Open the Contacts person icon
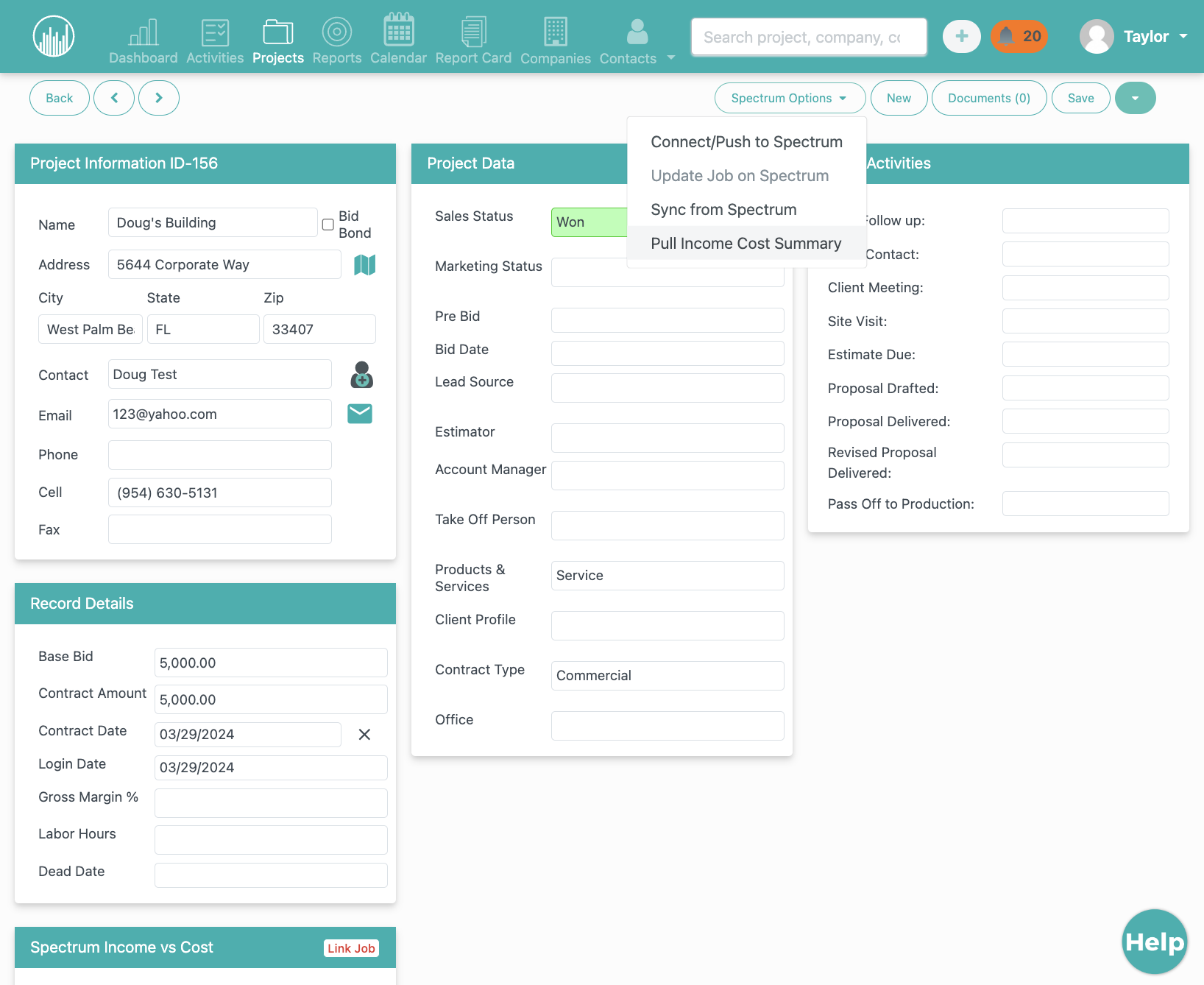The image size is (1204, 985). point(637,32)
